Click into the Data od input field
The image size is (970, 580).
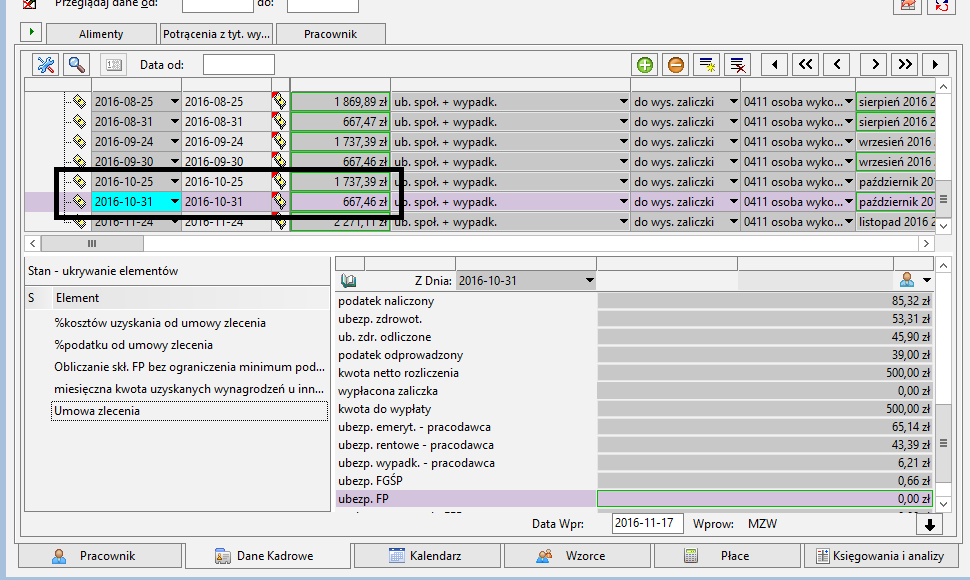tap(238, 65)
